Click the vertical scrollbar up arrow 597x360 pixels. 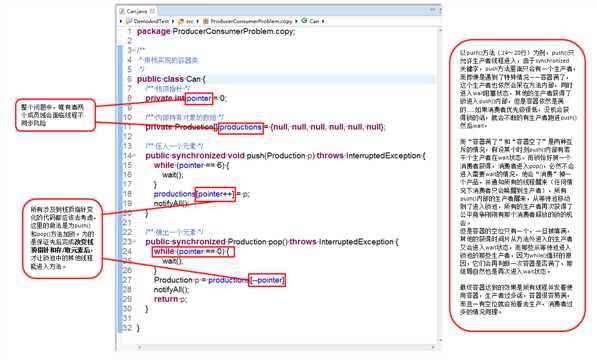point(441,30)
